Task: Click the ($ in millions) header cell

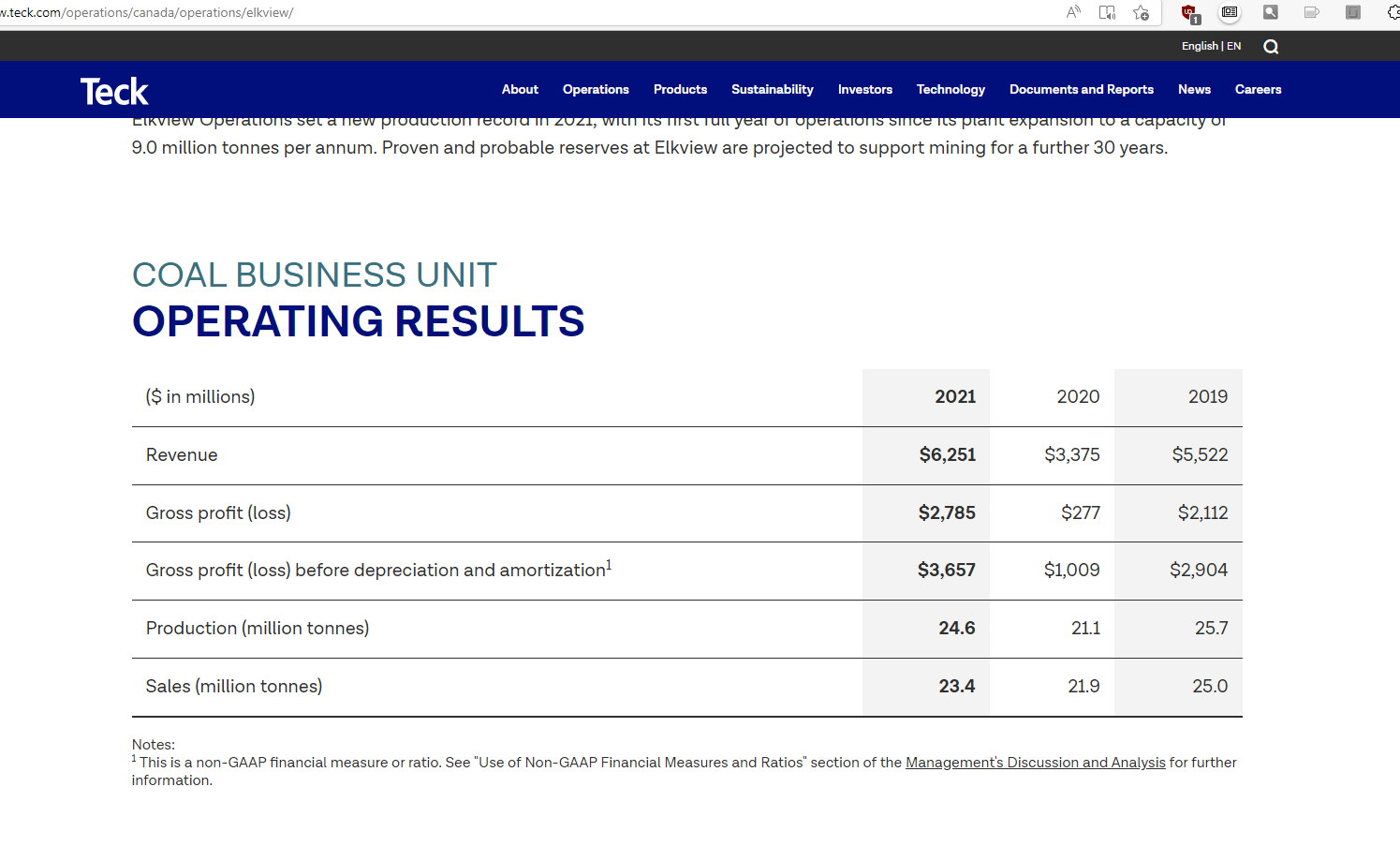Action: (200, 396)
